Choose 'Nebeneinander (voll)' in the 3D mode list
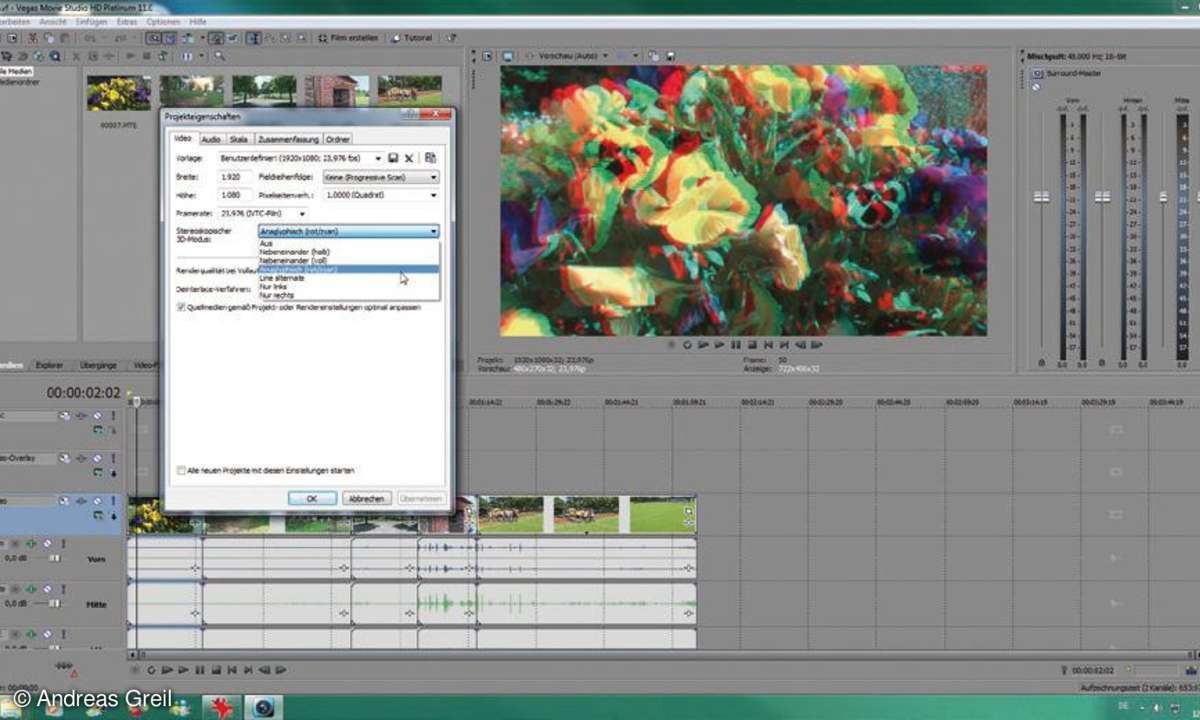The image size is (1200, 720). click(x=348, y=261)
